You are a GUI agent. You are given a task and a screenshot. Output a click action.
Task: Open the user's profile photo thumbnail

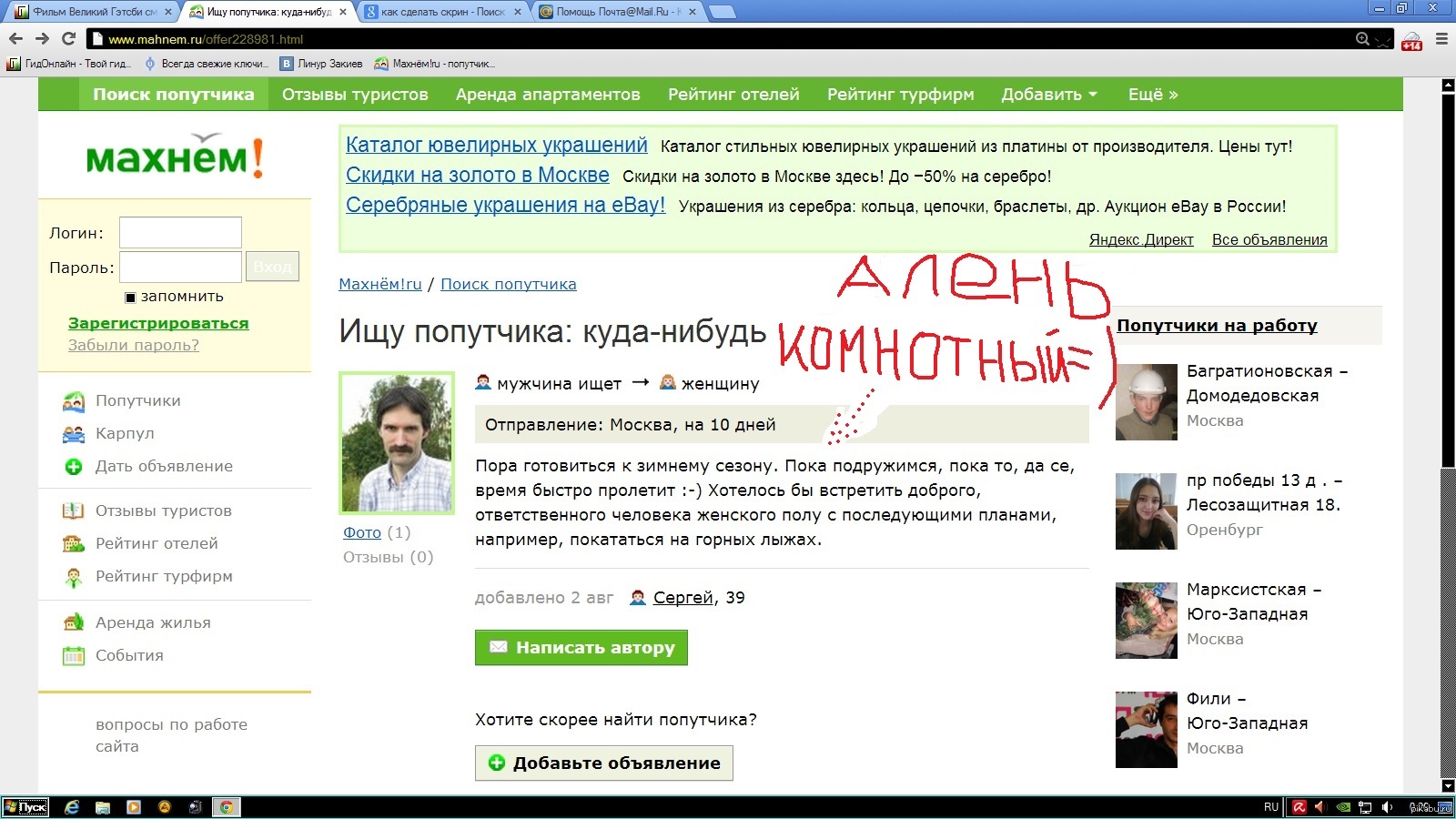397,443
